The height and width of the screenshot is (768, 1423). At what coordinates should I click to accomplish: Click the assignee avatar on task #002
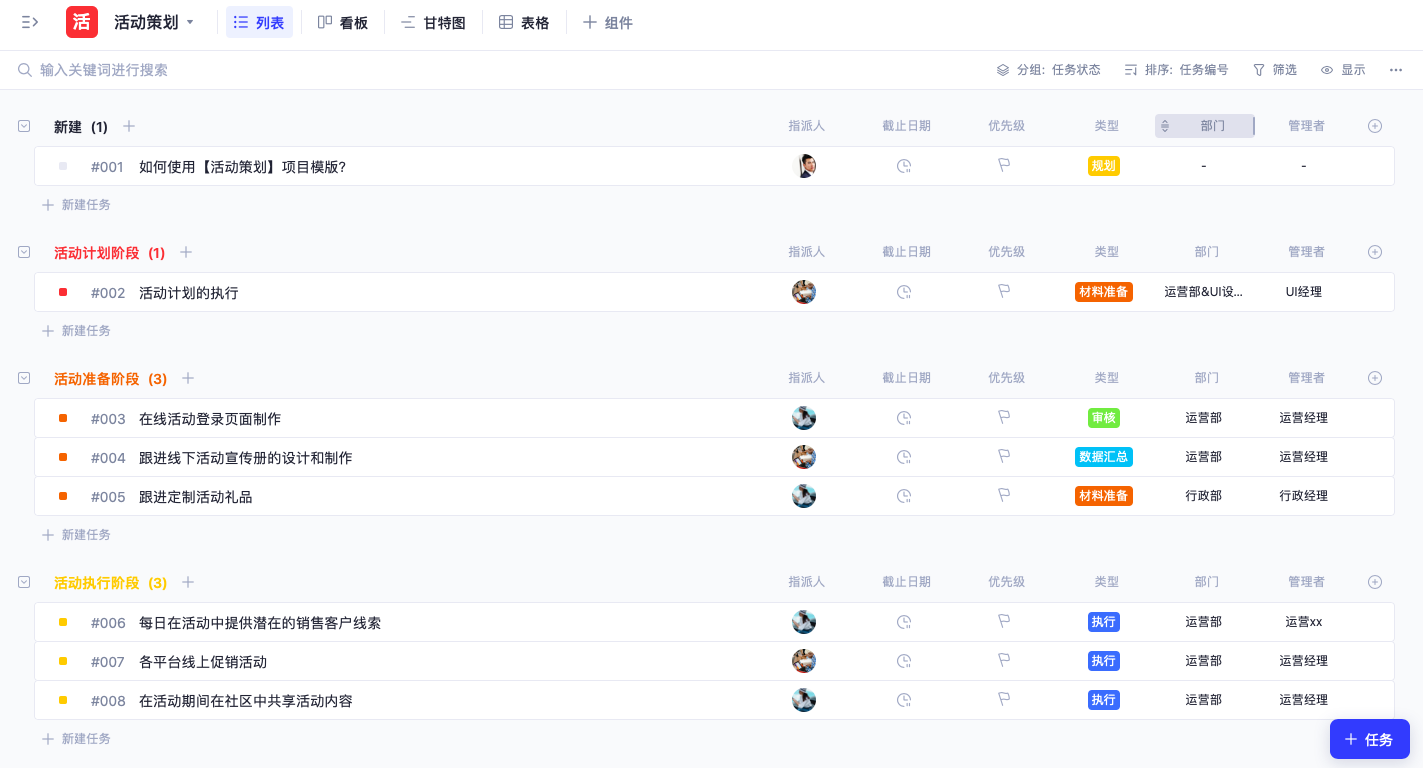point(804,291)
